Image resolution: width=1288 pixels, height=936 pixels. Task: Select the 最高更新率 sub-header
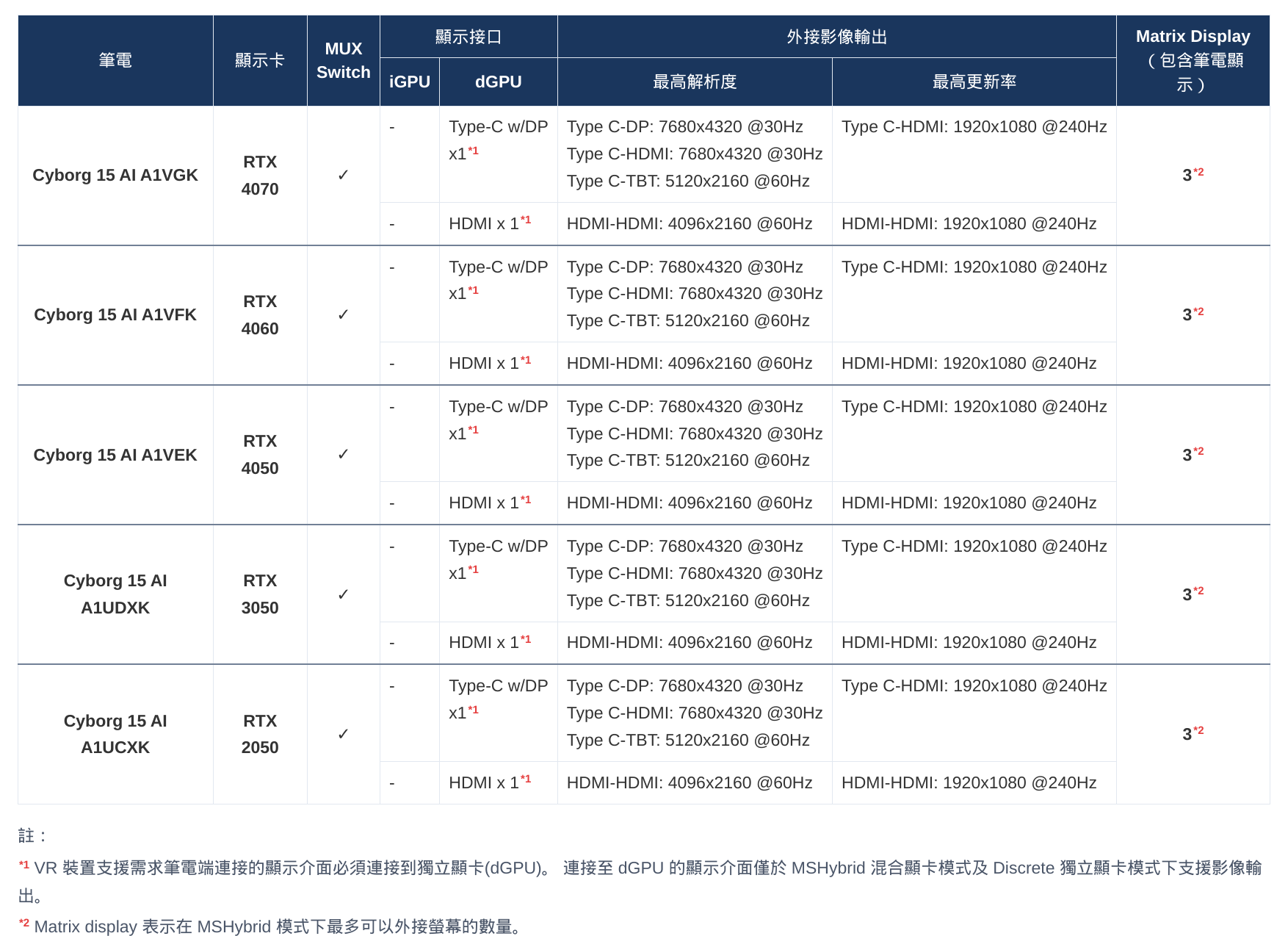pos(974,82)
